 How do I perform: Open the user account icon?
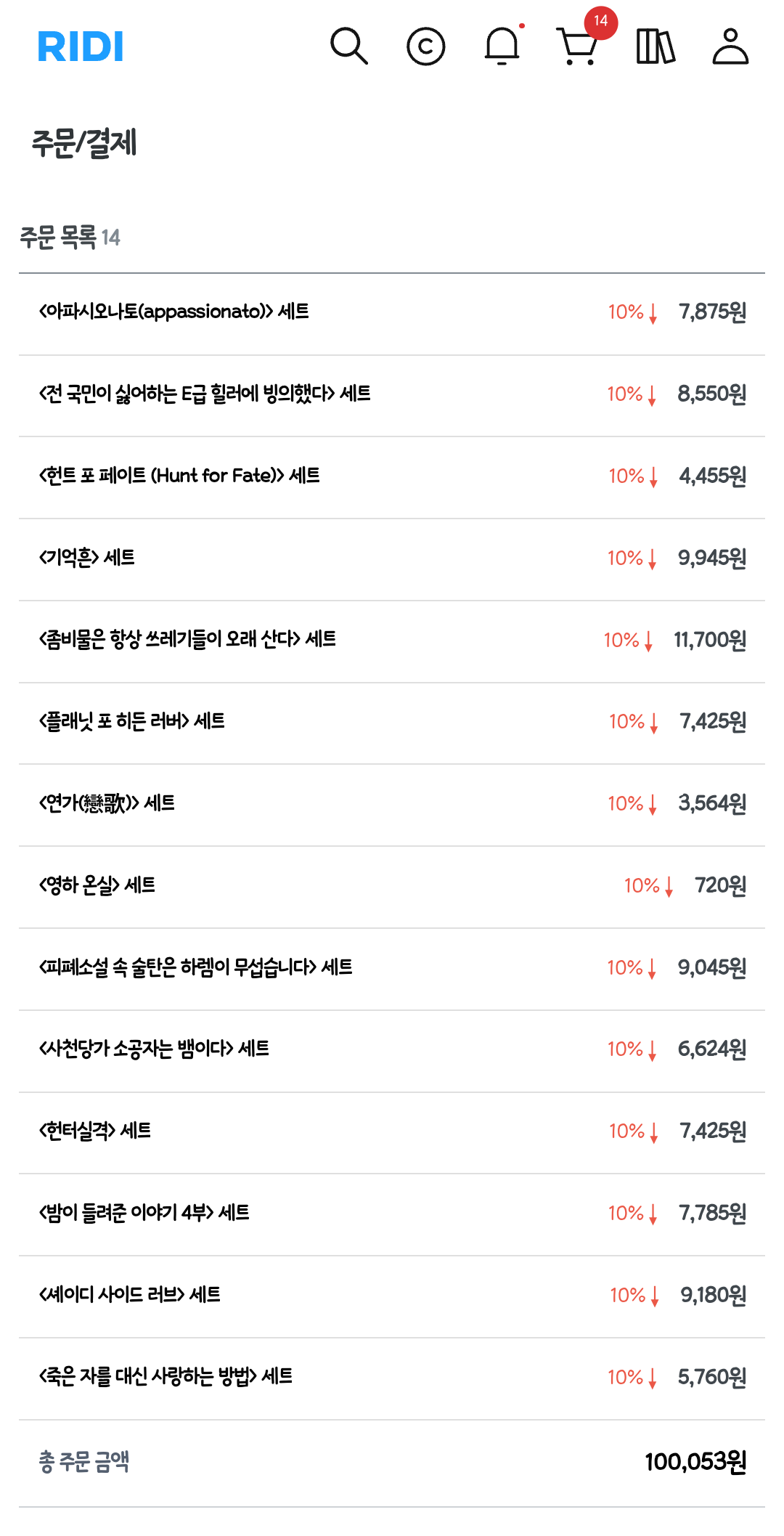pos(730,46)
